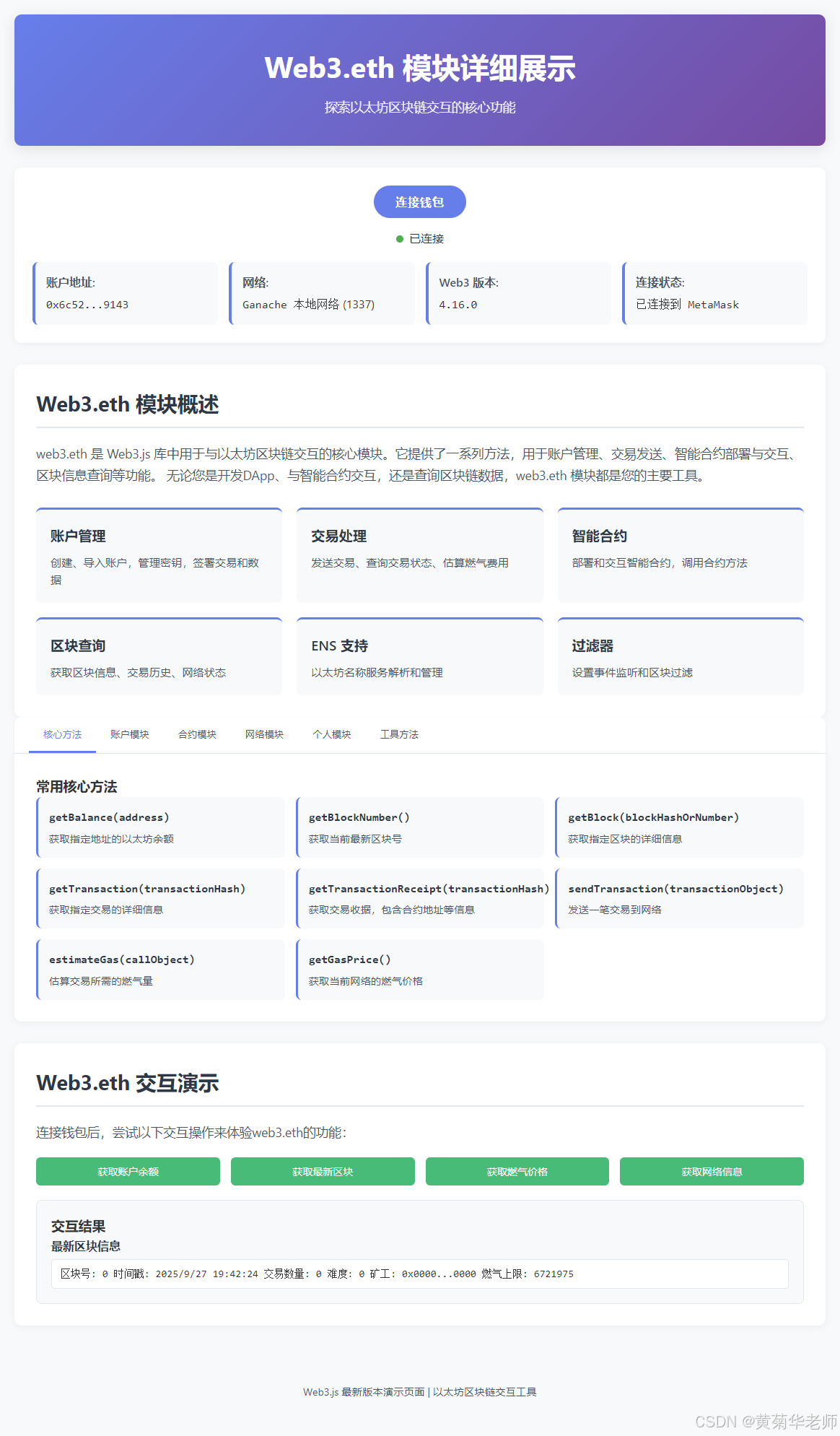Click the 智能合约 feature card

[681, 555]
